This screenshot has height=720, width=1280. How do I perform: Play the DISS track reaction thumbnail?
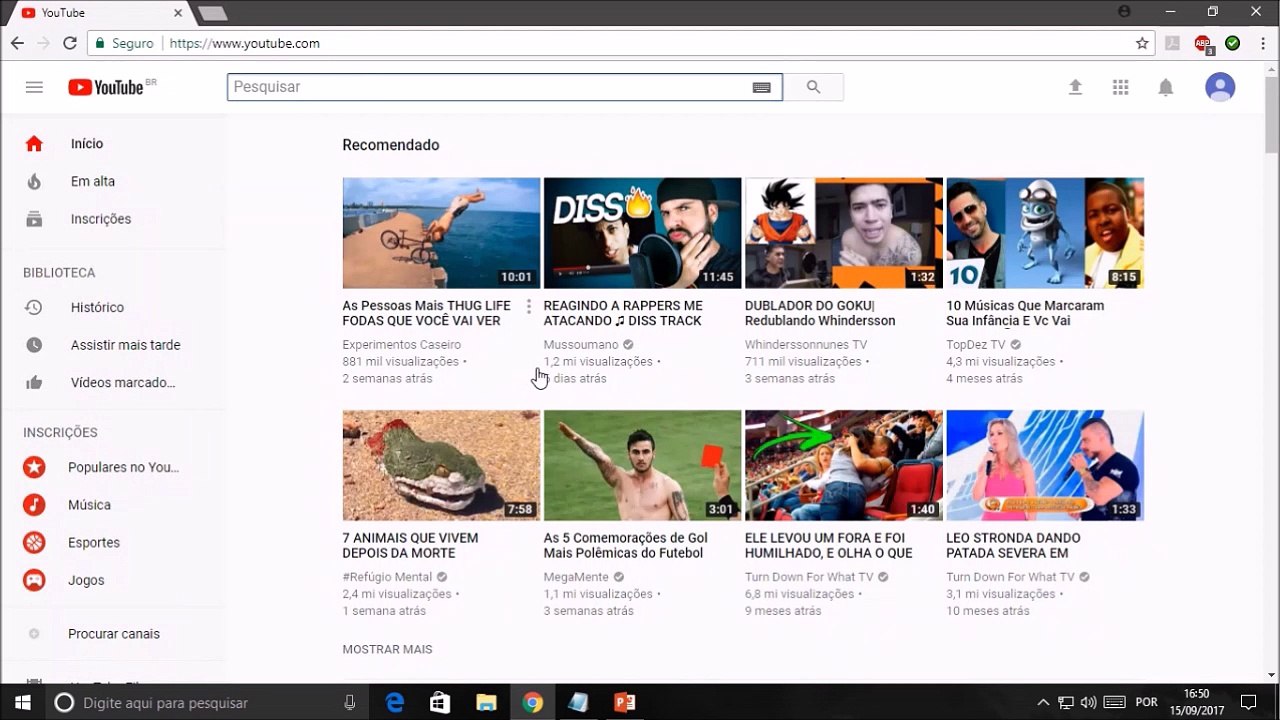click(x=642, y=233)
